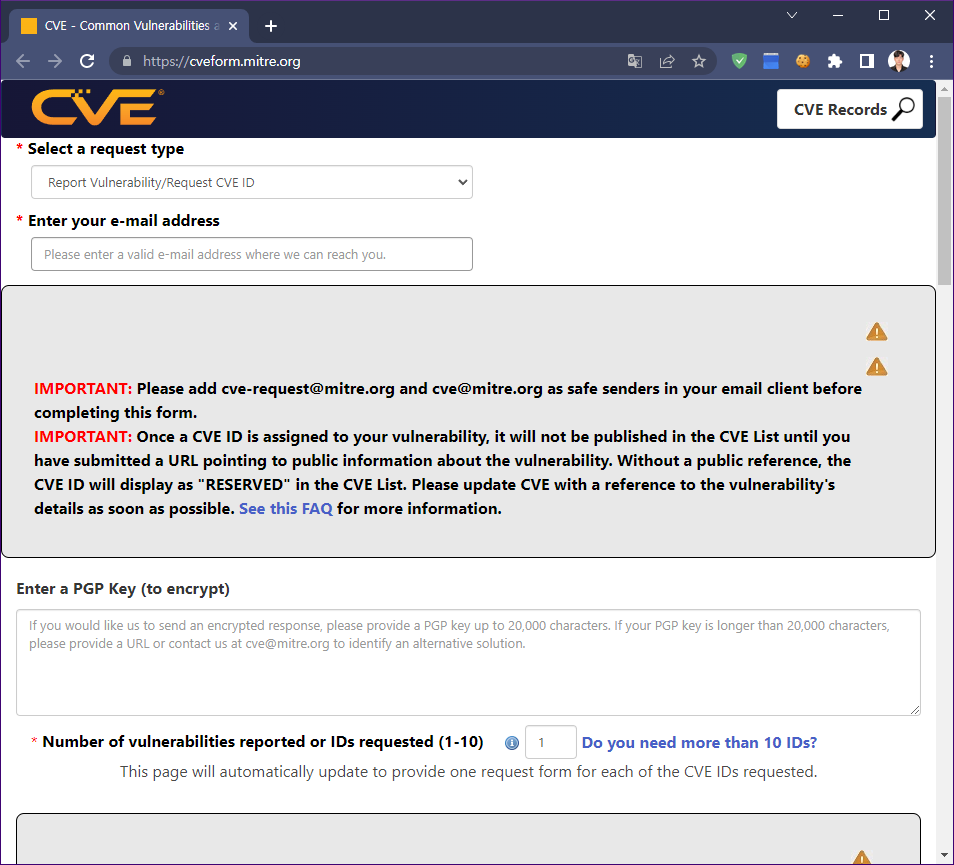Open a new browser tab
The height and width of the screenshot is (865, 954).
271,26
